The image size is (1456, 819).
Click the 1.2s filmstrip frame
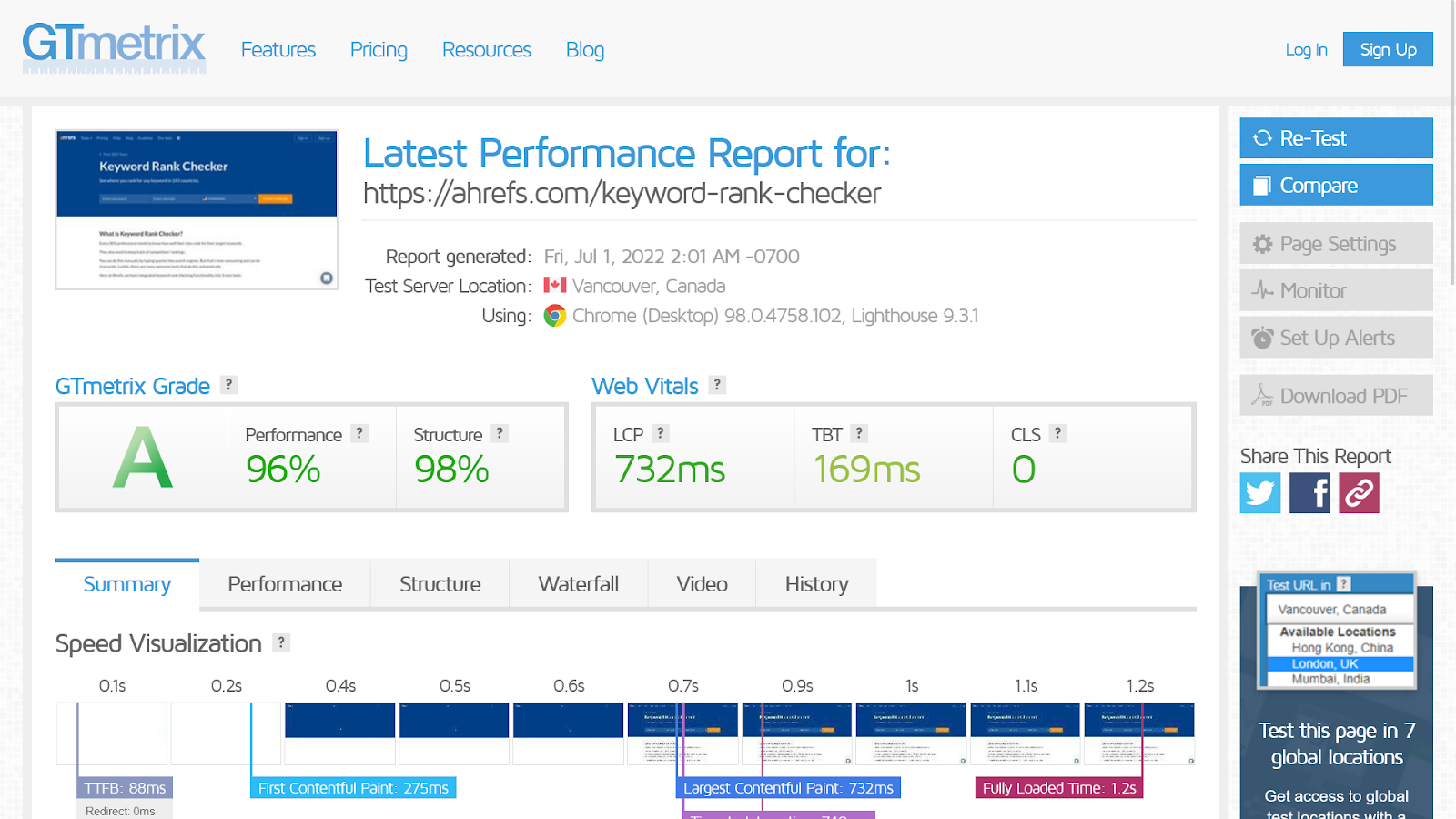tap(1139, 733)
